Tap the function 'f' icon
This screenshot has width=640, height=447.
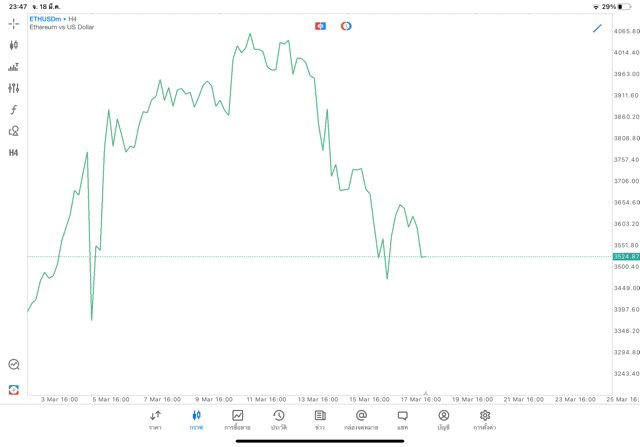click(13, 110)
